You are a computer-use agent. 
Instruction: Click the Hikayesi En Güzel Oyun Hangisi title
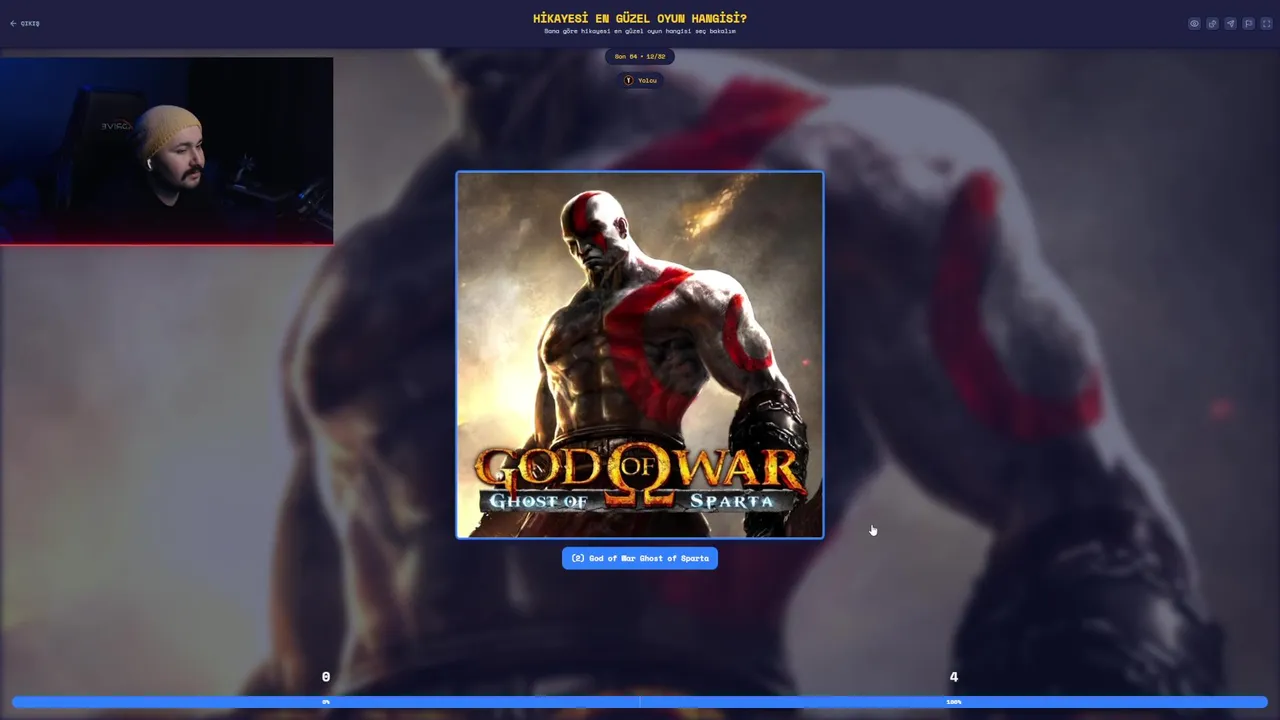(640, 18)
